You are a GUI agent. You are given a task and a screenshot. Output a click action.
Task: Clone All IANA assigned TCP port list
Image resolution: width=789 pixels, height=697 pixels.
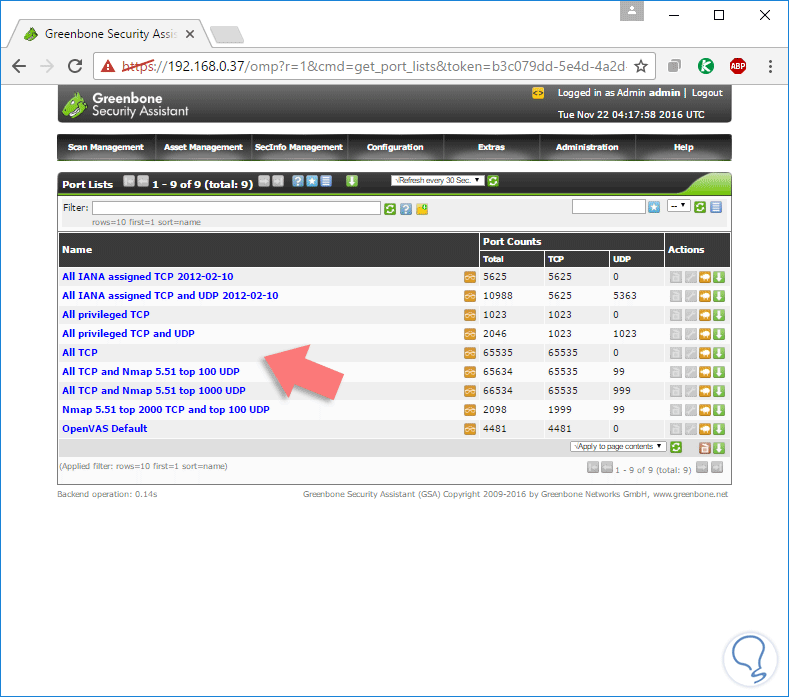[x=705, y=277]
